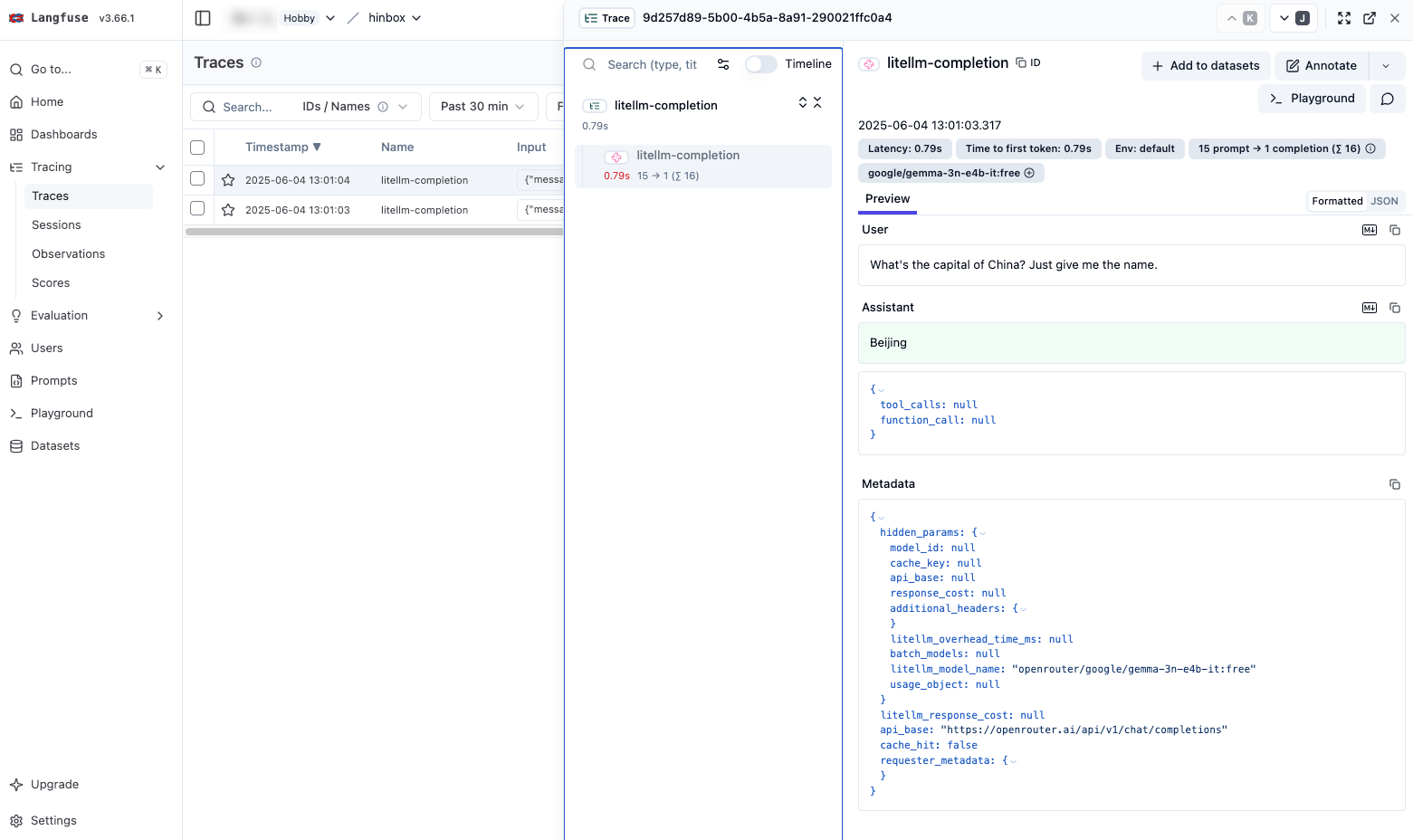Image resolution: width=1413 pixels, height=840 pixels.
Task: Check the 13:01:03 trace row checkbox
Action: coord(197,209)
